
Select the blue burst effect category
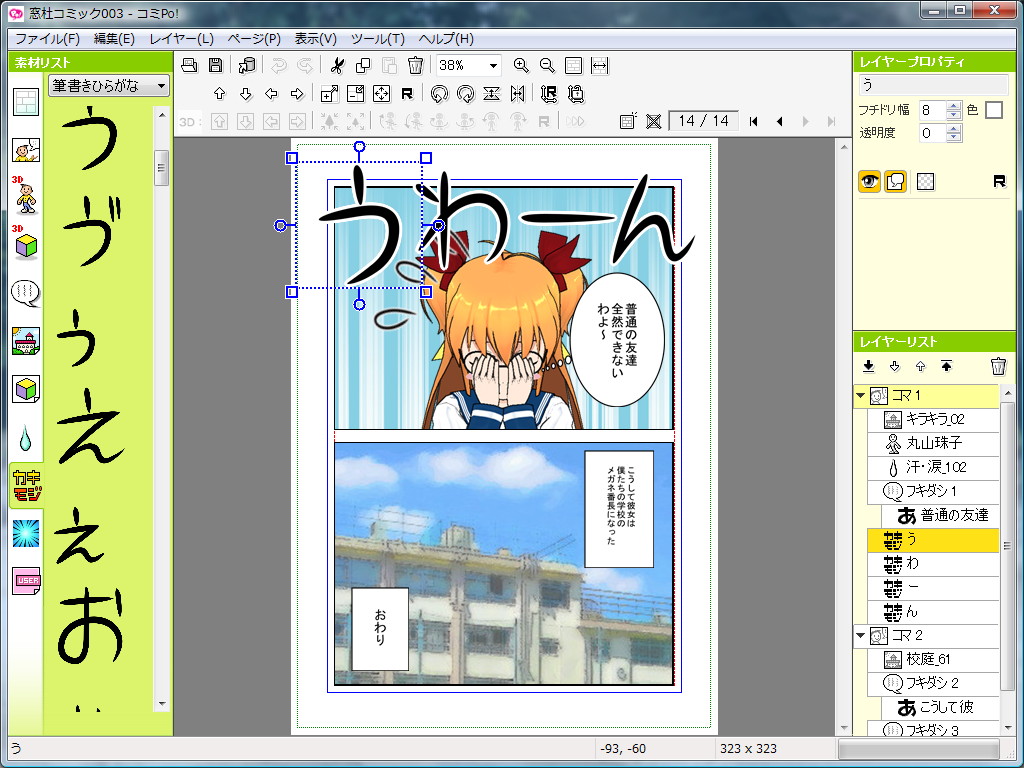pyautogui.click(x=26, y=534)
